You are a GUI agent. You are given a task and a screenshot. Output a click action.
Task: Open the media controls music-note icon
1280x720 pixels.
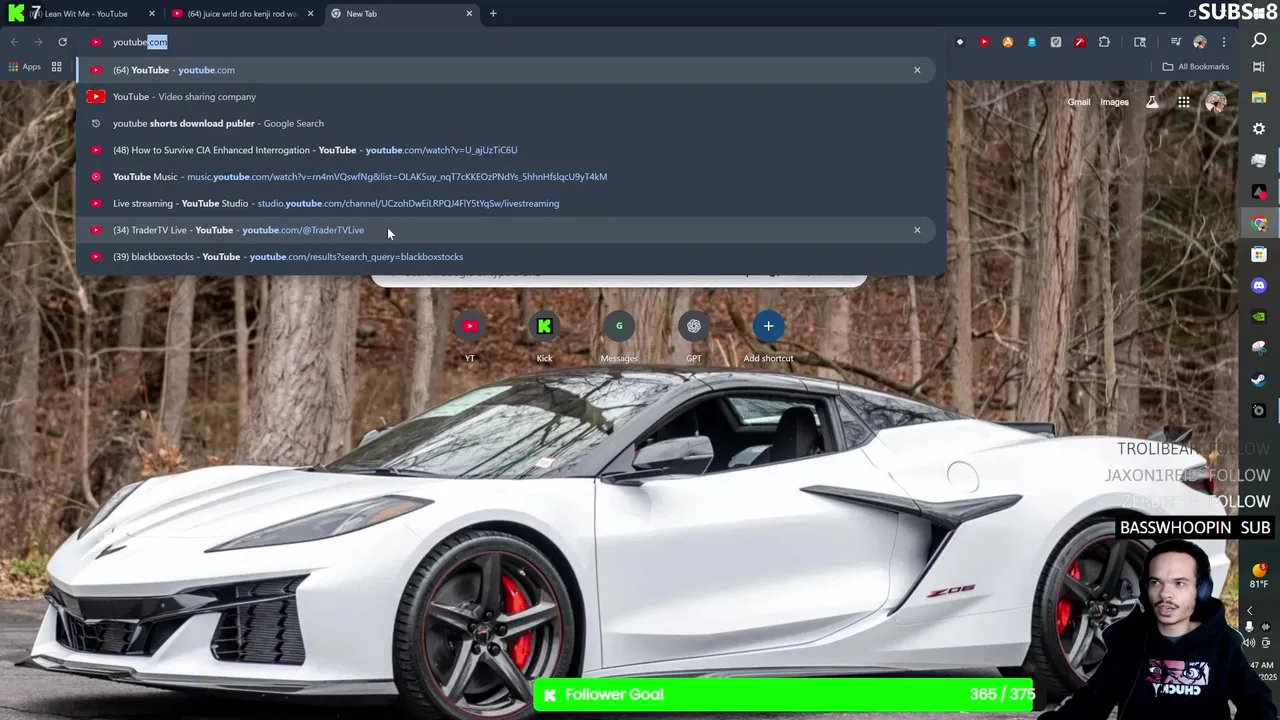(1176, 42)
